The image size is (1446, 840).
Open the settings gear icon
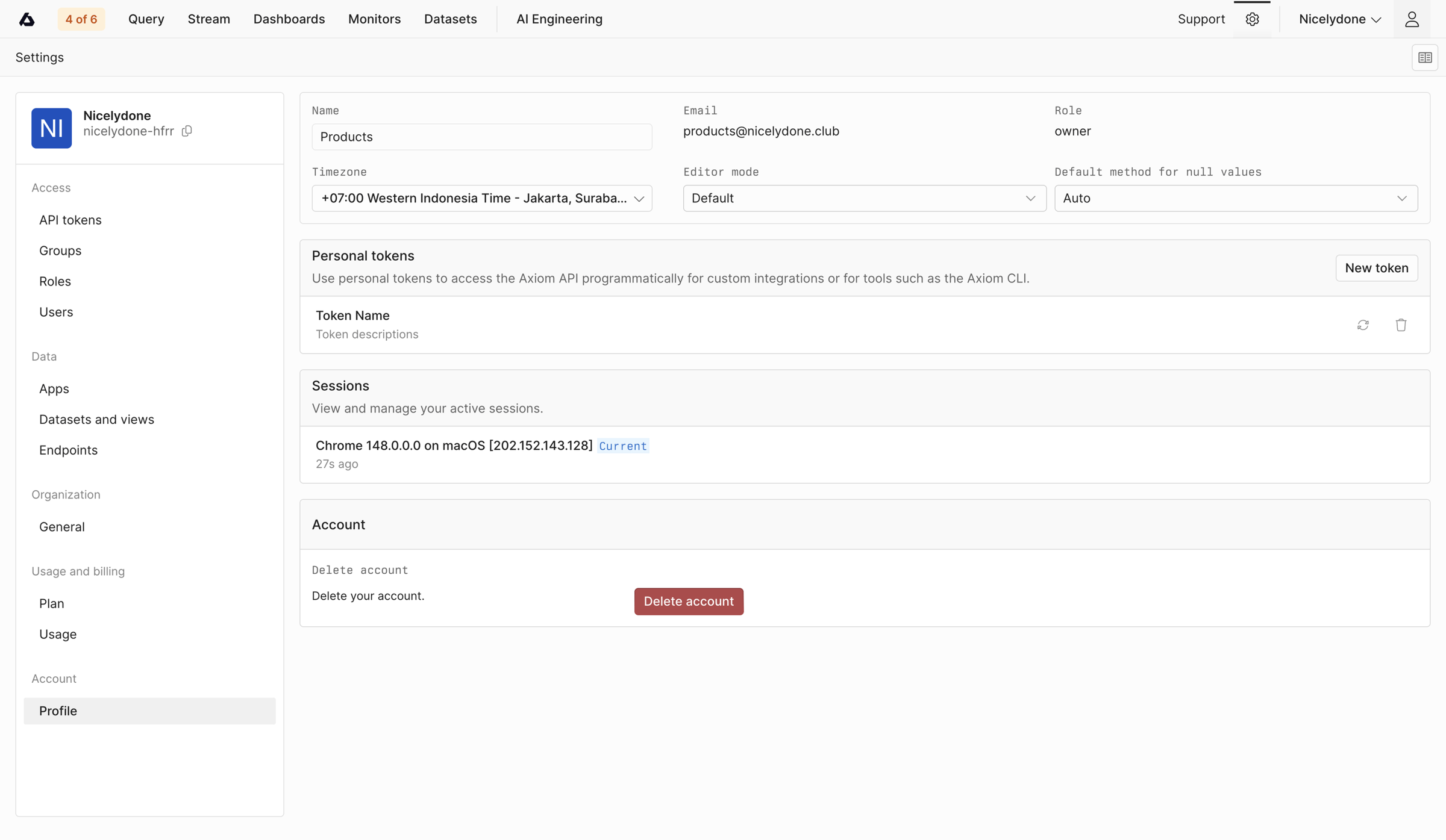[1252, 19]
